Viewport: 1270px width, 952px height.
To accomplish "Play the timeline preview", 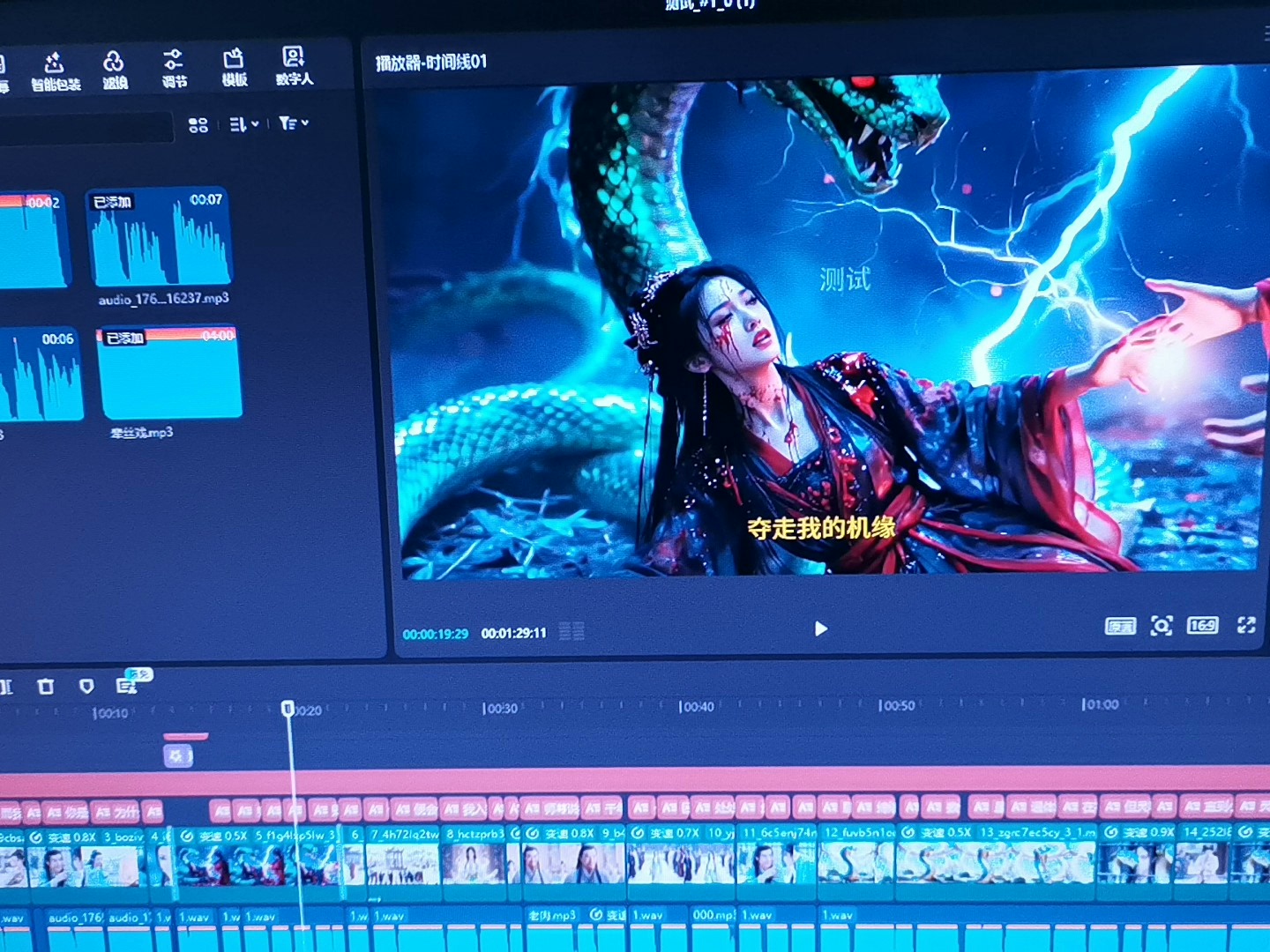I will pyautogui.click(x=821, y=628).
